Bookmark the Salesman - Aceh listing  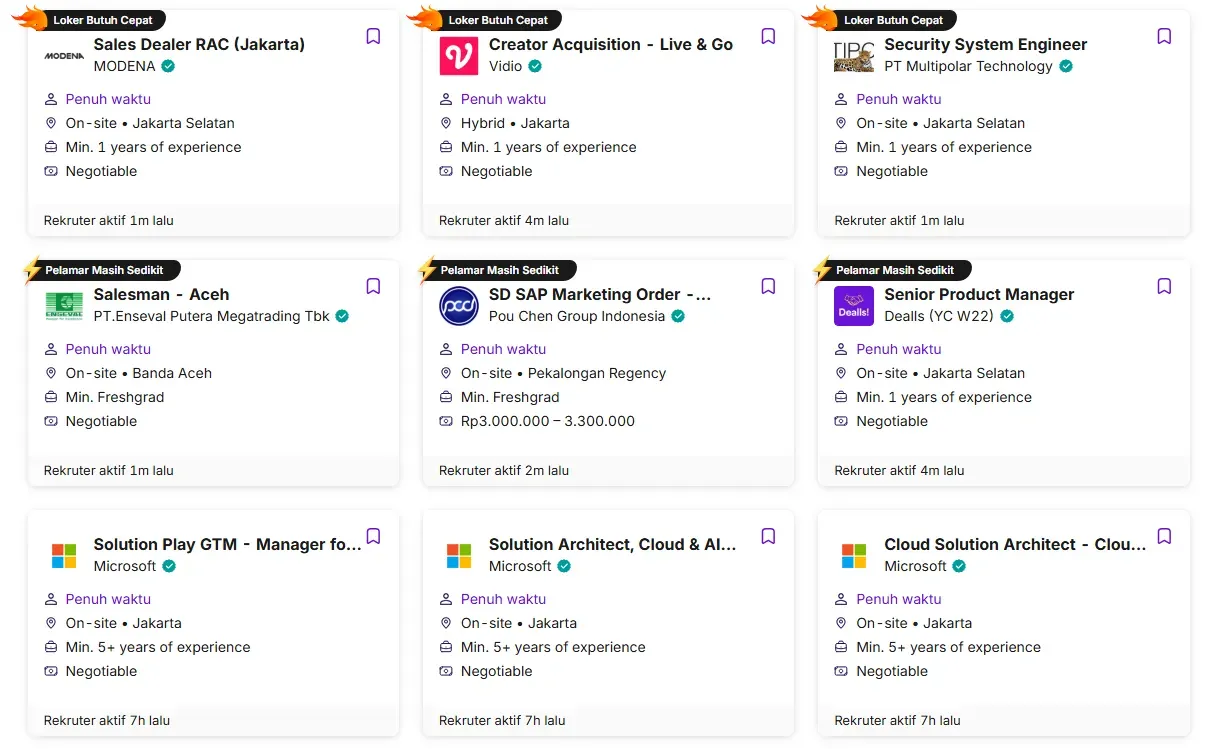coord(373,287)
